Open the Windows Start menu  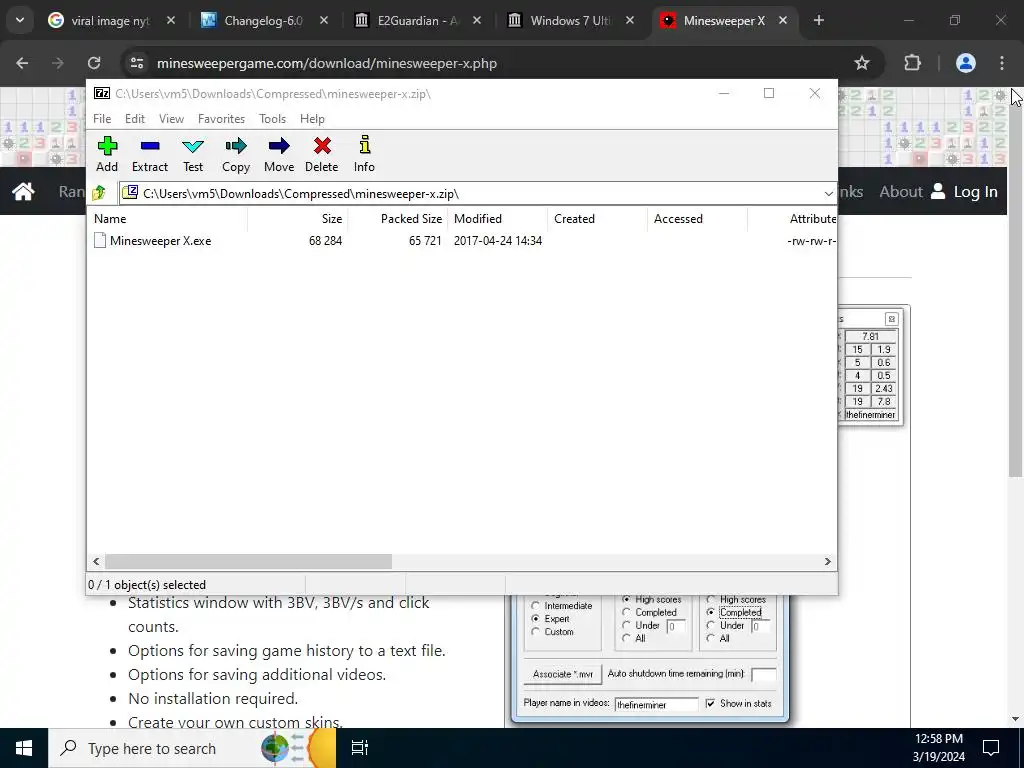[24, 748]
